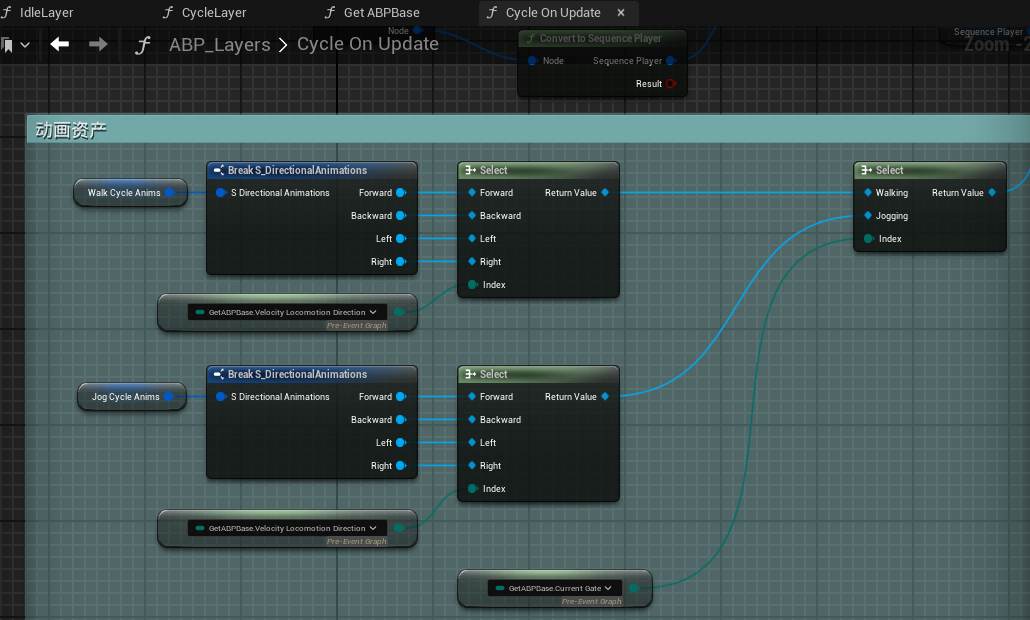Click Return Value pin on right Select node
The height and width of the screenshot is (620, 1030).
992,192
